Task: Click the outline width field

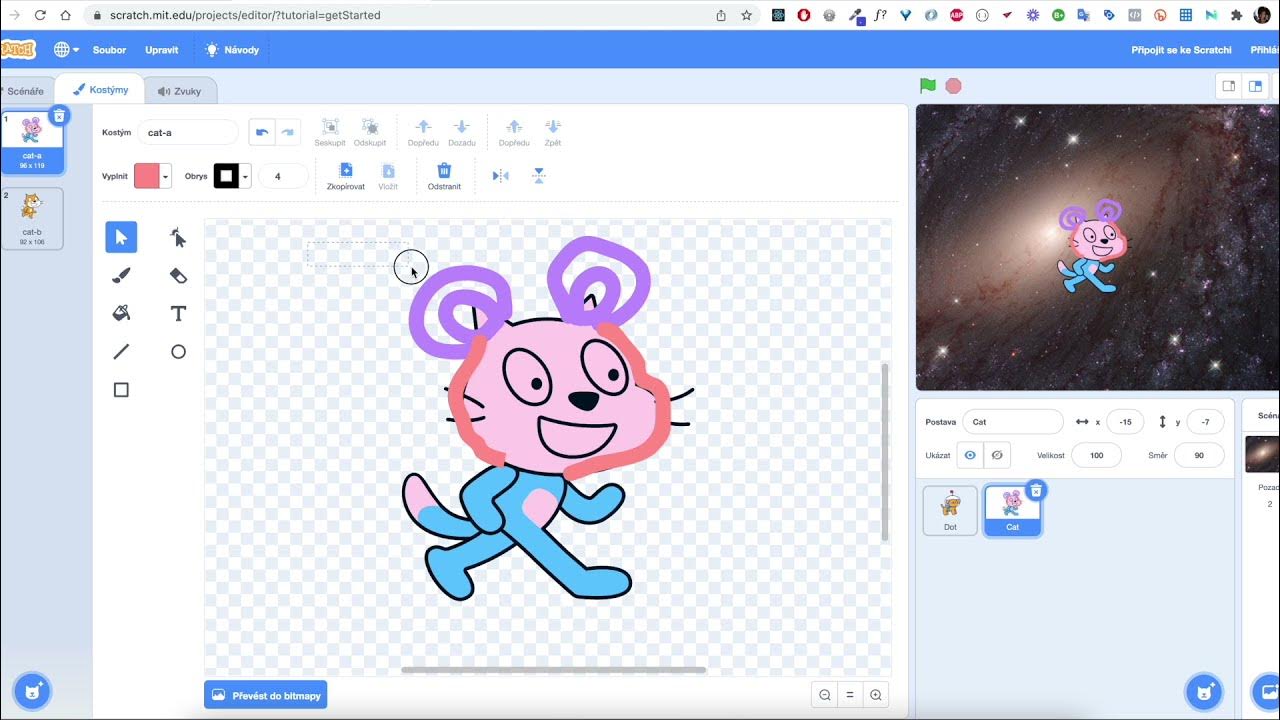Action: [283, 176]
